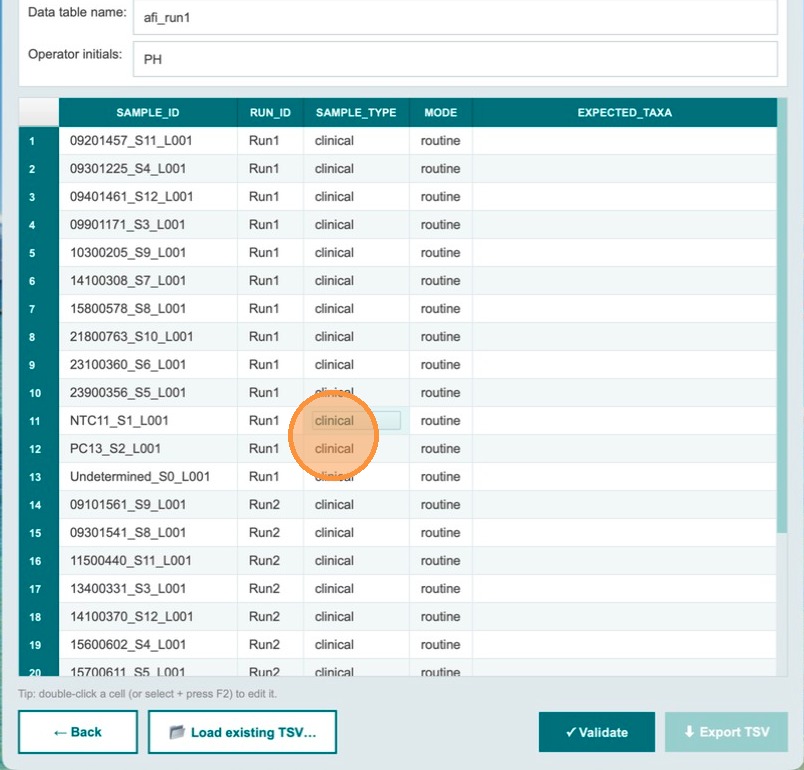The image size is (804, 770).
Task: Select sample type cell for PC13_S2_L001
Action: tap(356, 449)
